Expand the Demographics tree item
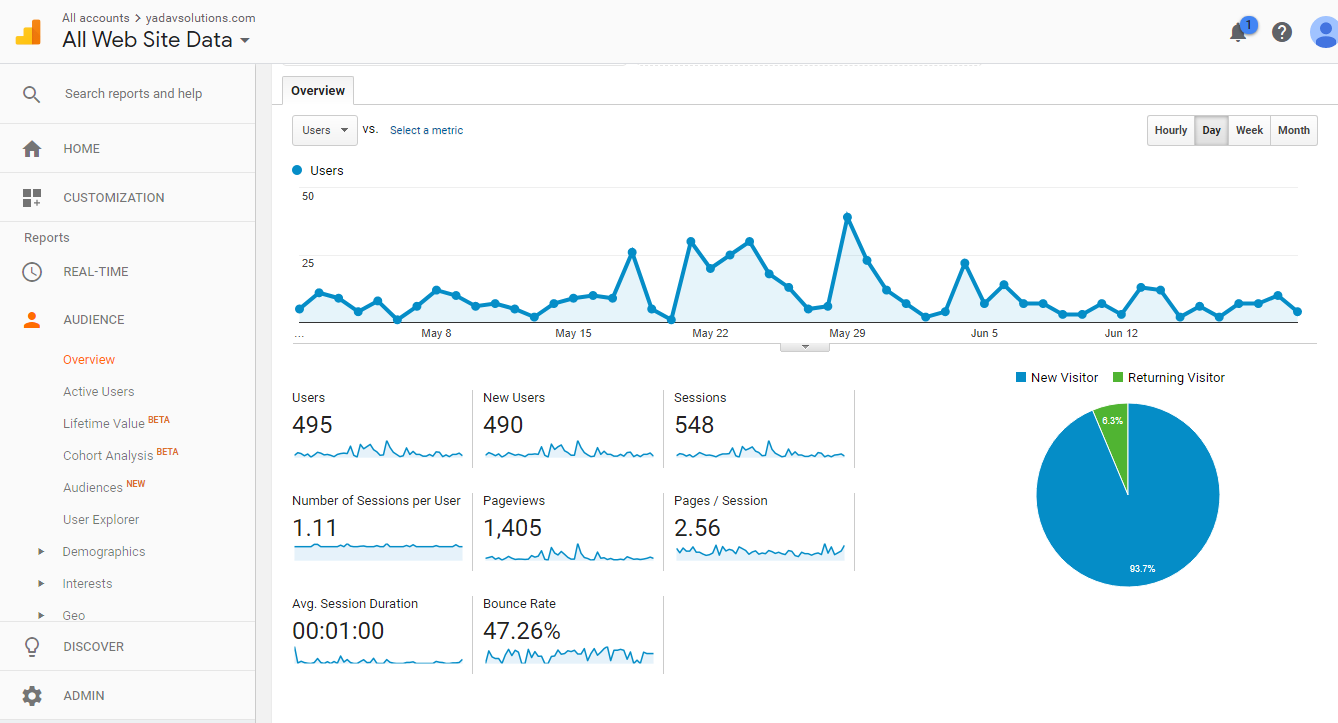This screenshot has width=1338, height=723. (x=42, y=552)
